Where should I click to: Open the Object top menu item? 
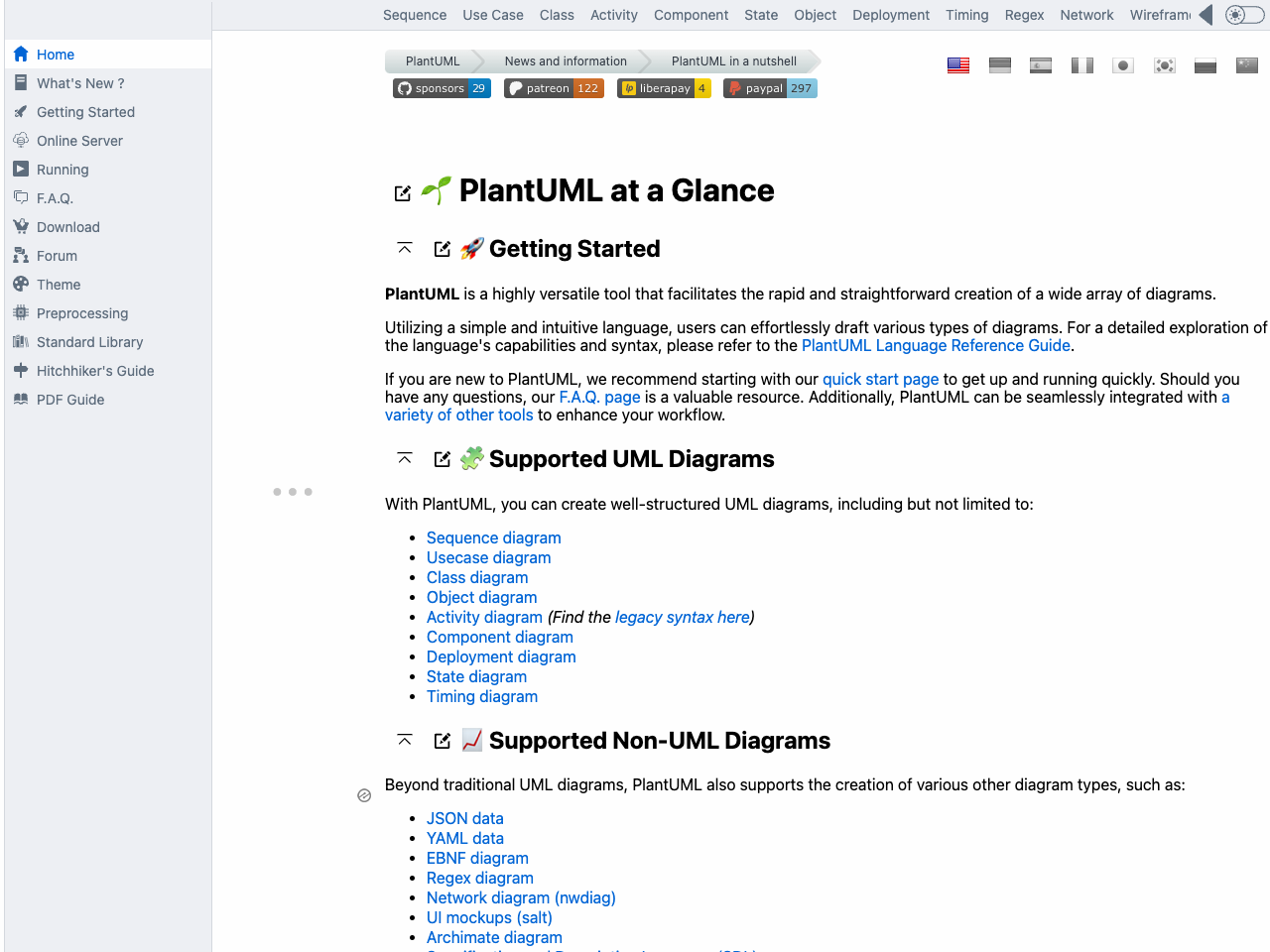point(816,15)
